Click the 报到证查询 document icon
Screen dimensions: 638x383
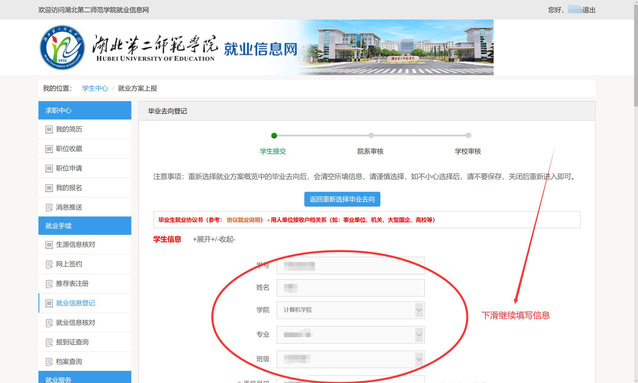pyautogui.click(x=49, y=342)
